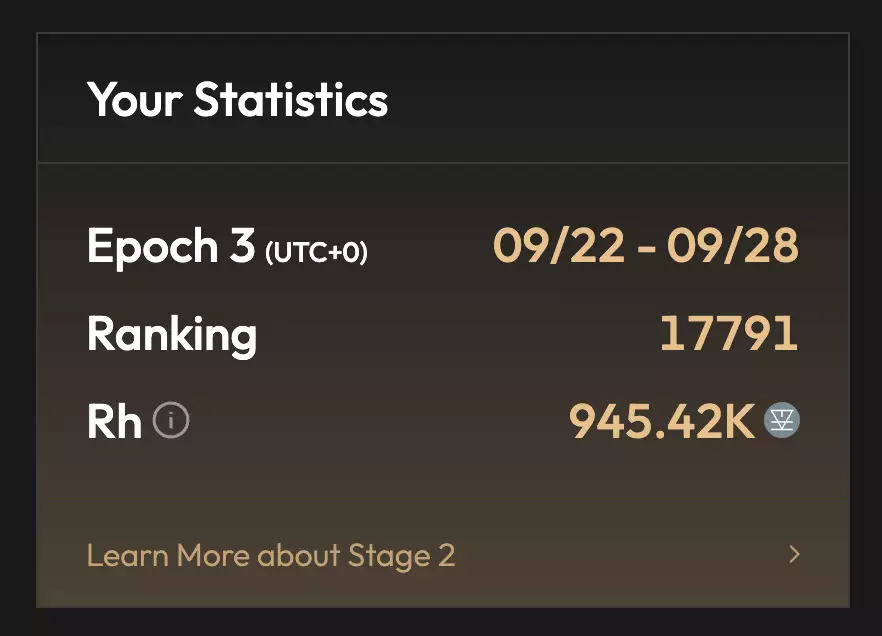Expand the chevron arrow at bottom right
The width and height of the screenshot is (882, 636).
click(794, 554)
